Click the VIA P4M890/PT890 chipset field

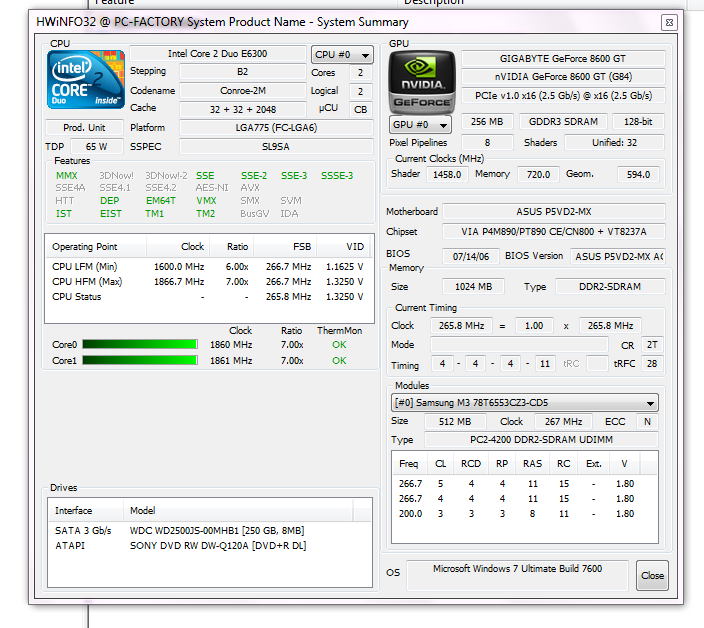(x=554, y=232)
